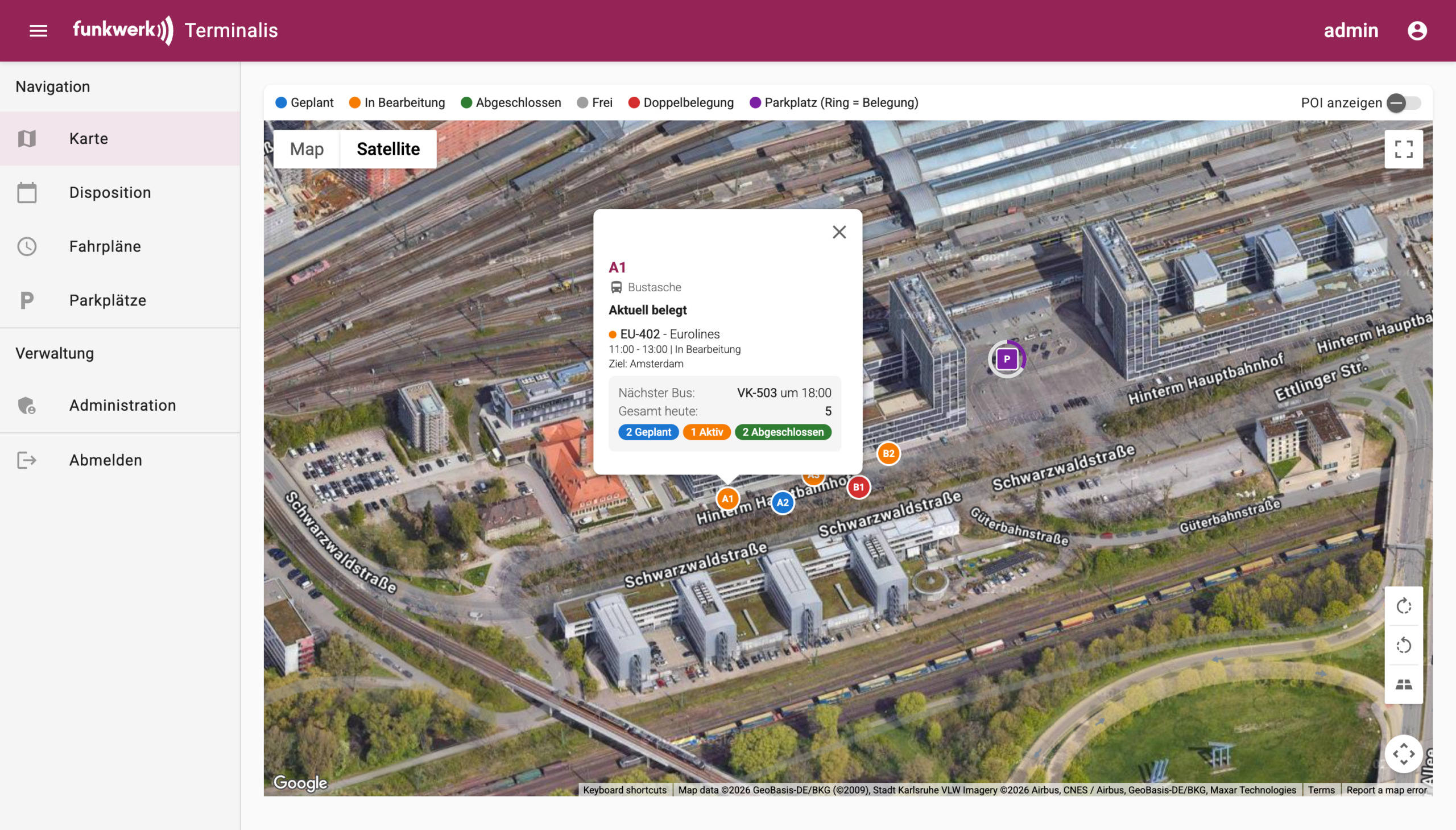Open the hamburger navigation menu

coord(38,31)
